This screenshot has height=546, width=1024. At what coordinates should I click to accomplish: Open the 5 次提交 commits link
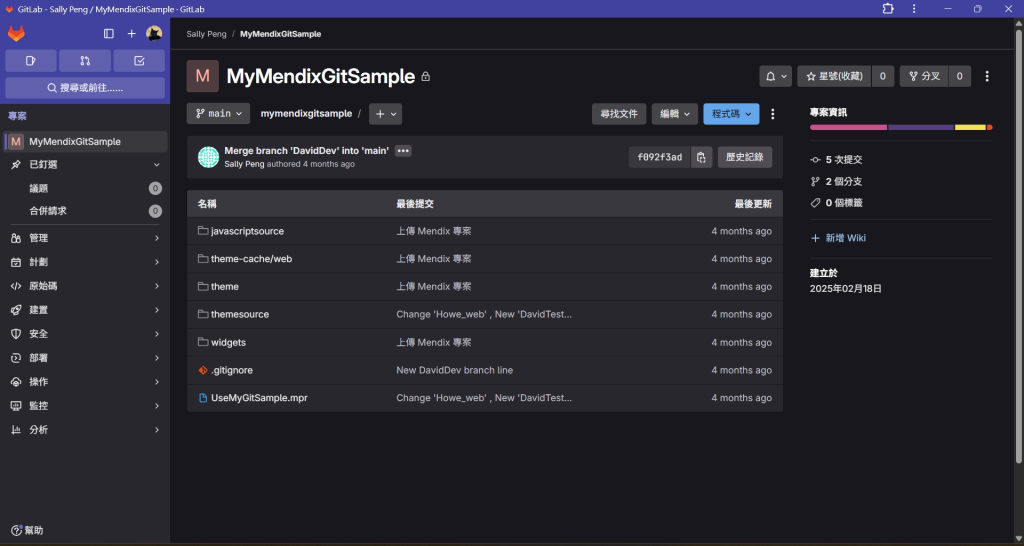click(837, 159)
